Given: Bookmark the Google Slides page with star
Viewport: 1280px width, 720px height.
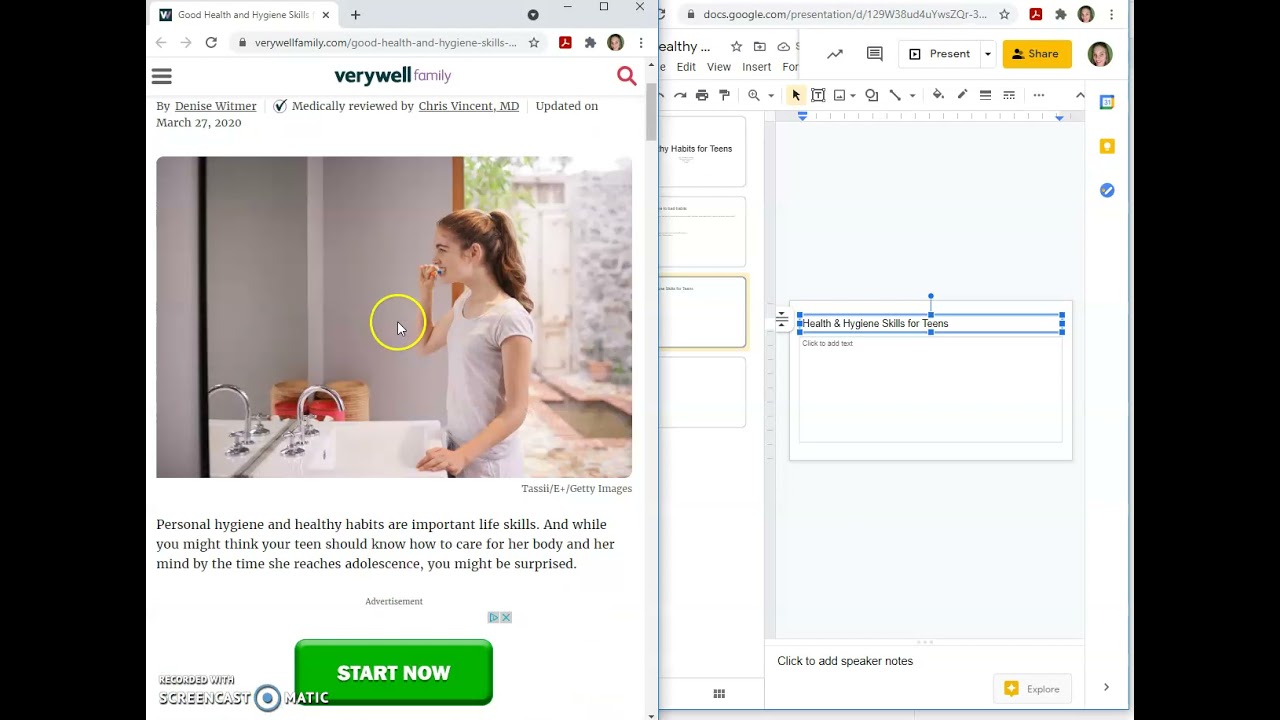Looking at the screenshot, I should pyautogui.click(x=1004, y=15).
